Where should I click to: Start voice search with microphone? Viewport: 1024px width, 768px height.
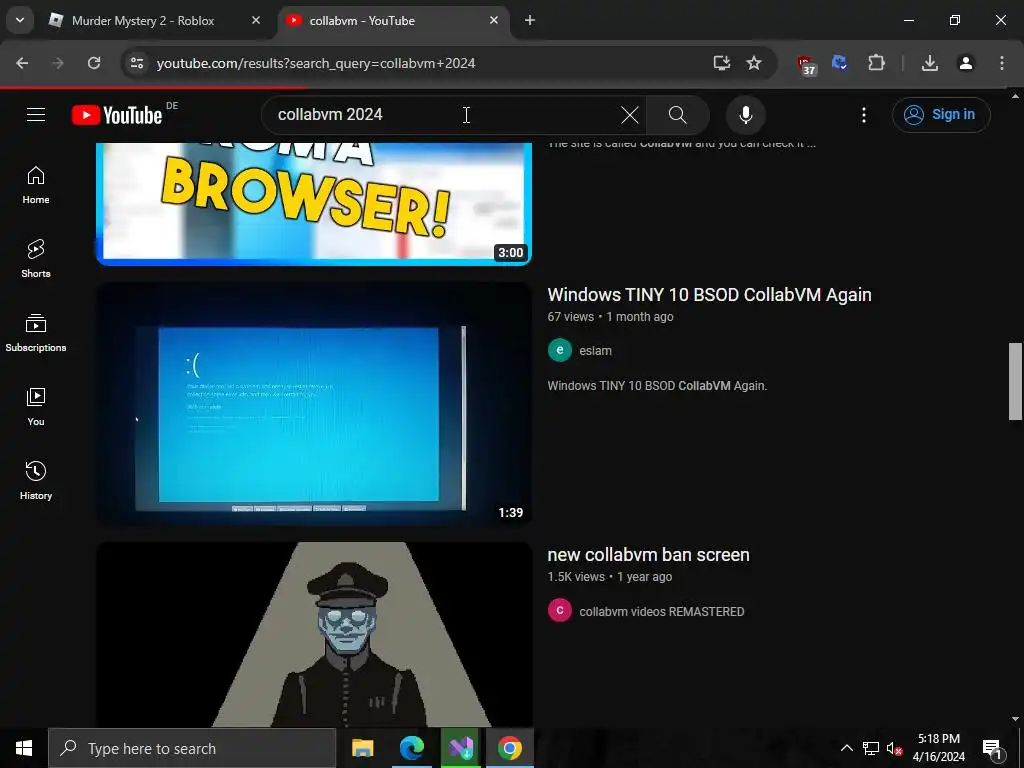click(x=746, y=115)
